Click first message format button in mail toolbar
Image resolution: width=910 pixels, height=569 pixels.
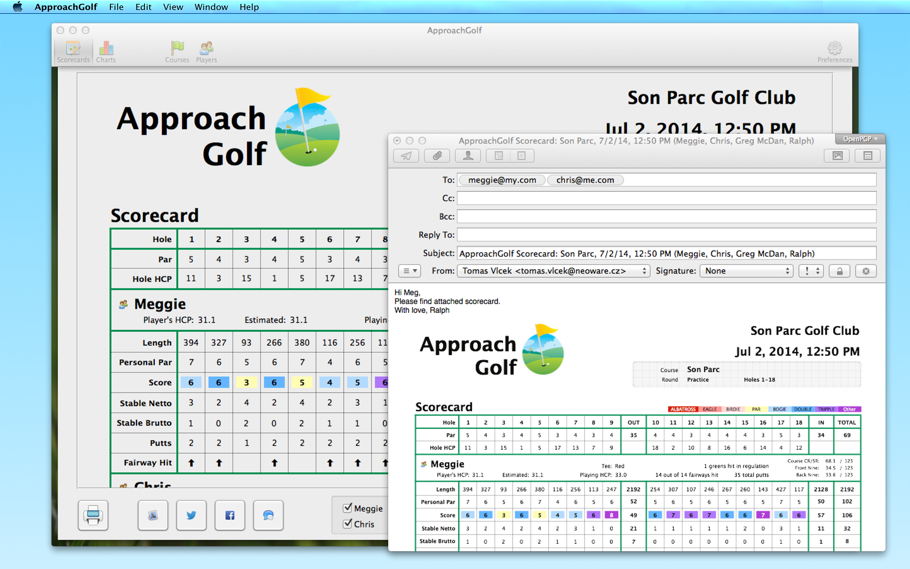pyautogui.click(x=499, y=156)
